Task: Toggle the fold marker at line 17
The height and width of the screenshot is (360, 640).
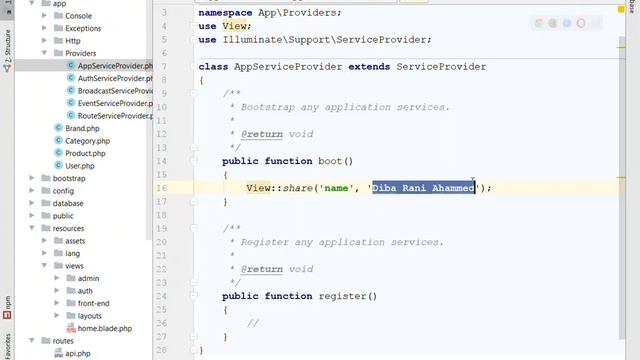Action: [x=194, y=202]
